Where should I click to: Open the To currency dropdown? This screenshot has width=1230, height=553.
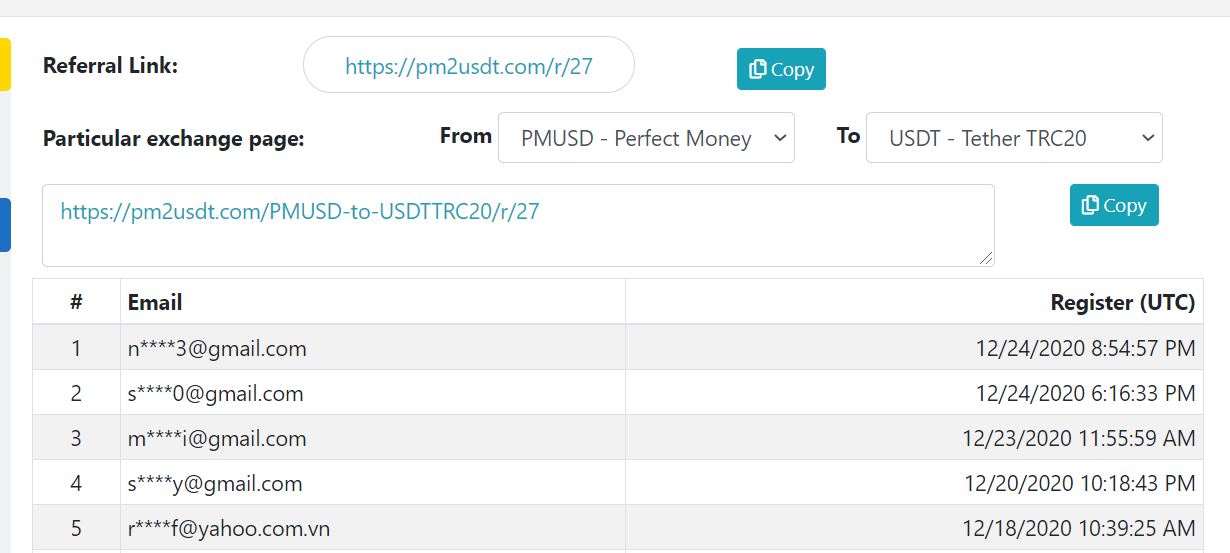point(1014,138)
